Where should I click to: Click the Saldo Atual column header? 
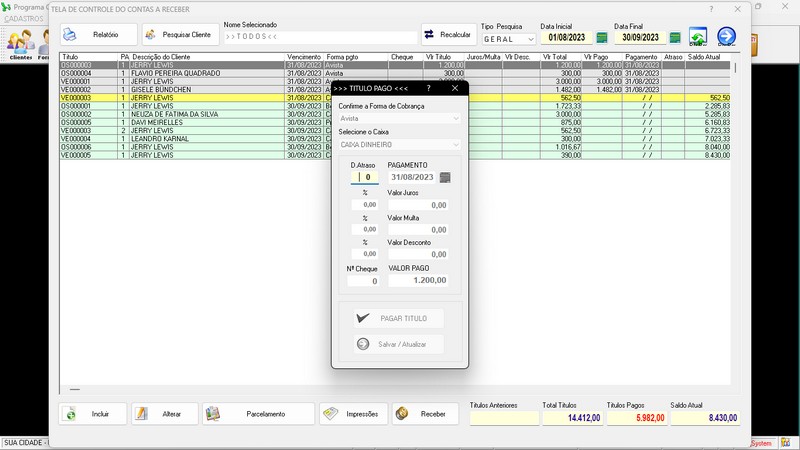(x=708, y=57)
